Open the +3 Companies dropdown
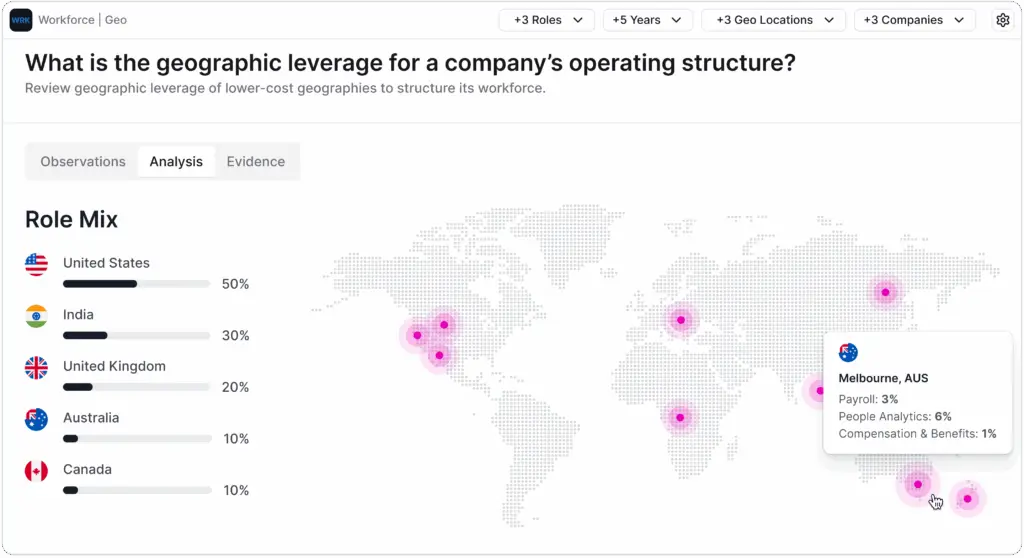 pos(914,20)
